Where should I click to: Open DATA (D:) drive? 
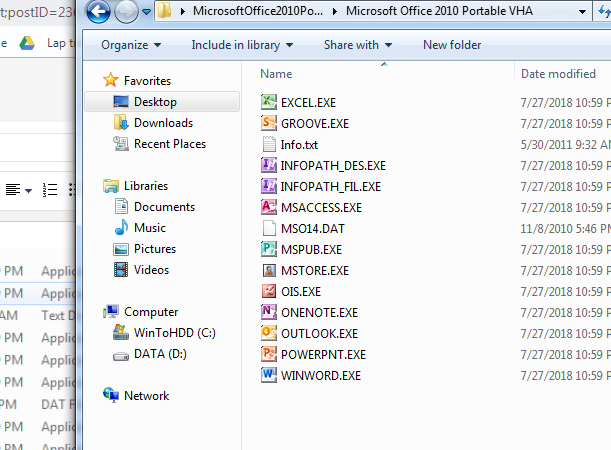[x=160, y=354]
